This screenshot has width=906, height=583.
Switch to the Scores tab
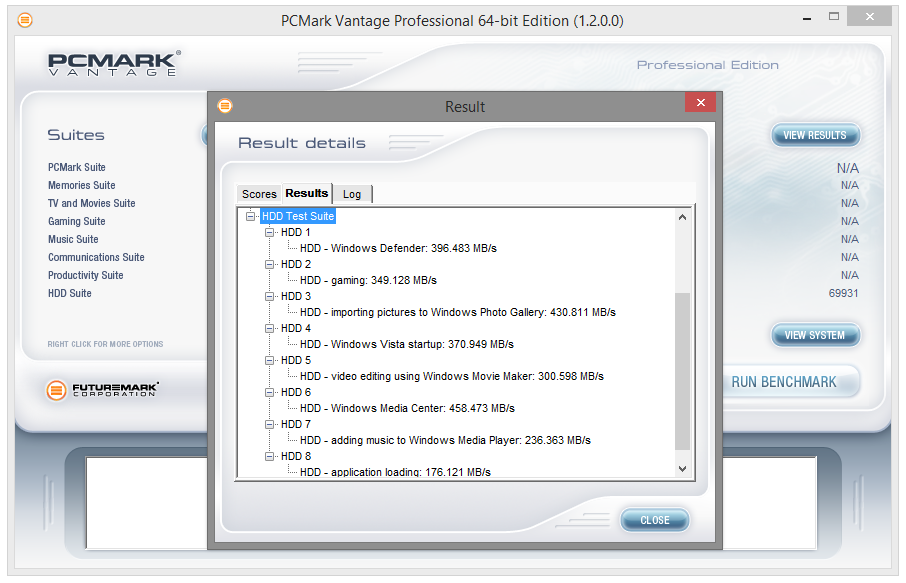[x=259, y=194]
